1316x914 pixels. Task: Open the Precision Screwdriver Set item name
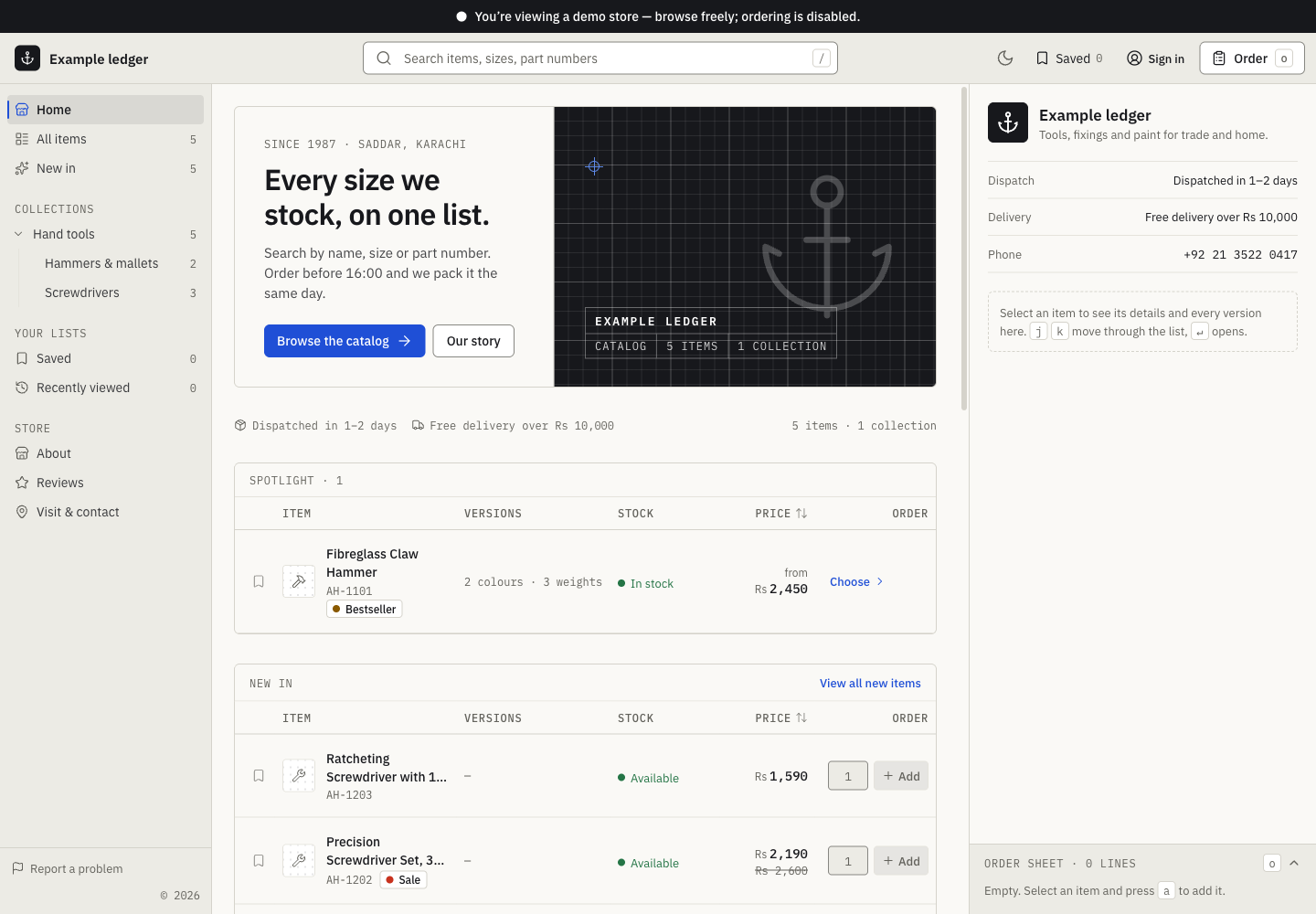click(385, 851)
